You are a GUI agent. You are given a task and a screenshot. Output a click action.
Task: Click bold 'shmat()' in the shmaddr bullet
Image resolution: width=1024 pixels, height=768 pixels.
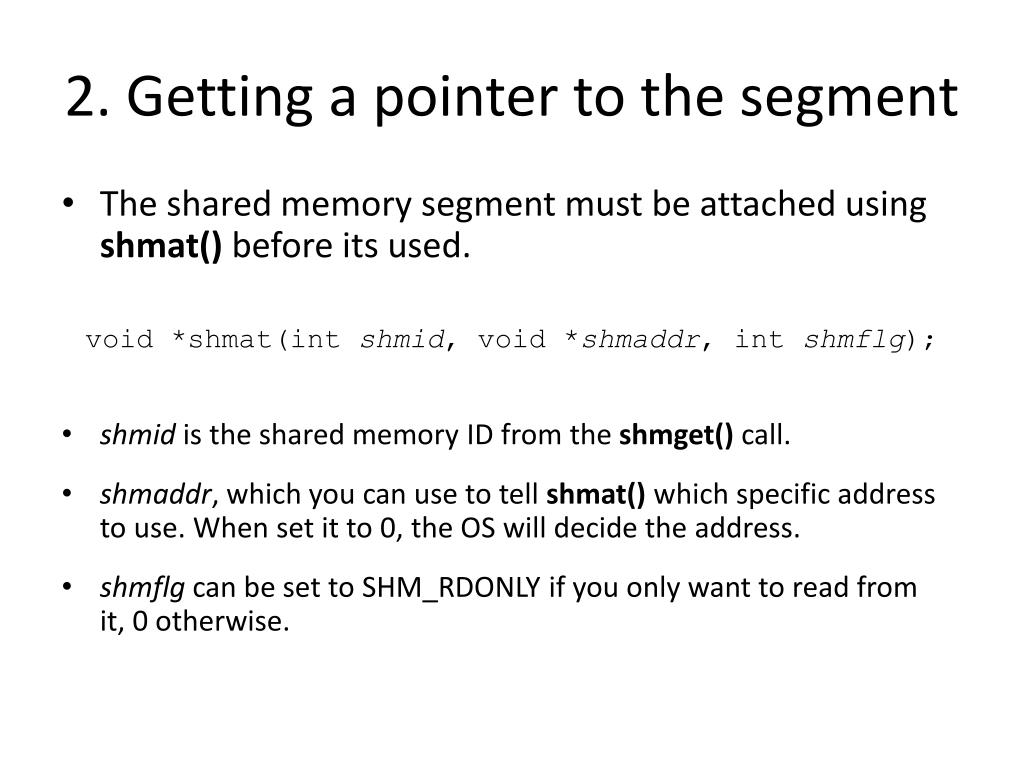[x=596, y=494]
